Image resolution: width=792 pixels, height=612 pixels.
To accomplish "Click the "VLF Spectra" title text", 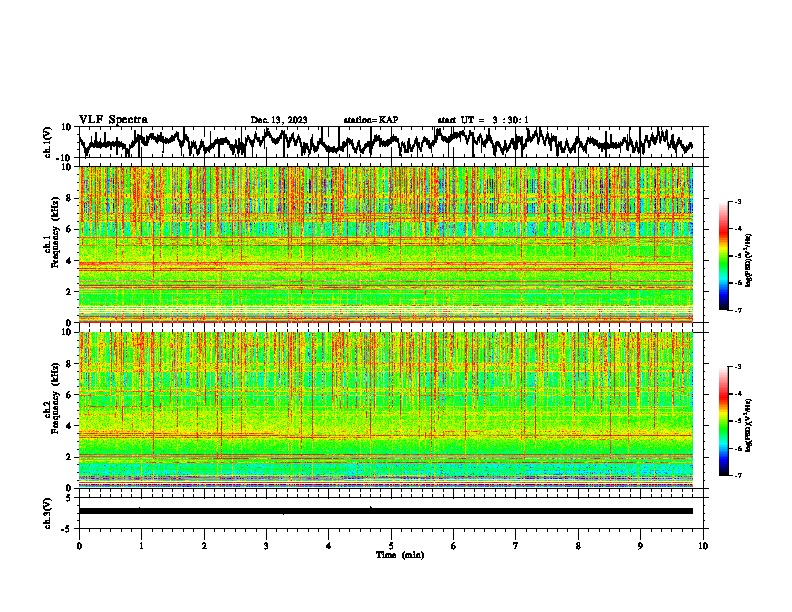I will (113, 119).
